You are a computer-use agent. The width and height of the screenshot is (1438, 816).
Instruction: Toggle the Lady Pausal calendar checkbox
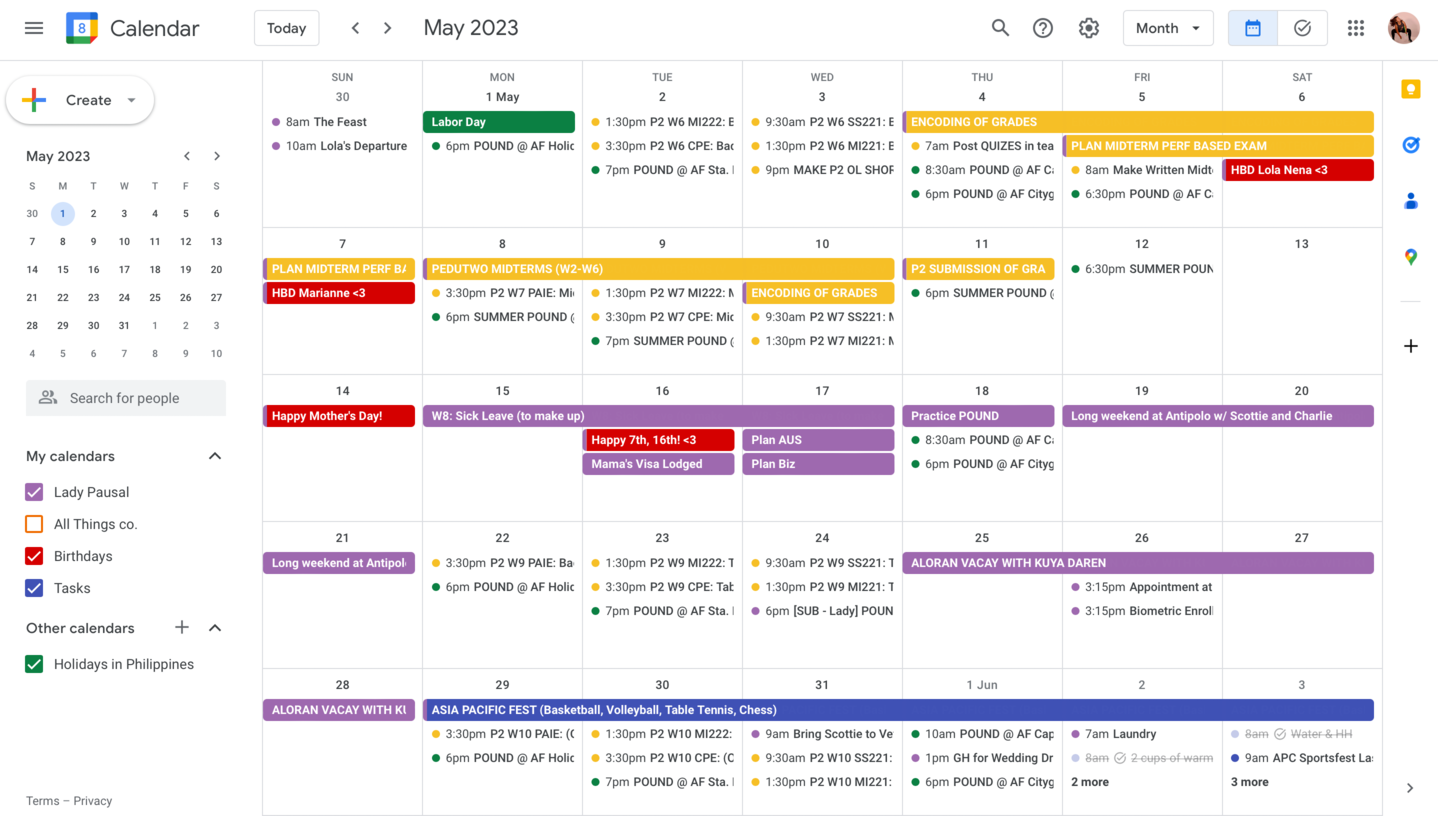click(x=34, y=492)
